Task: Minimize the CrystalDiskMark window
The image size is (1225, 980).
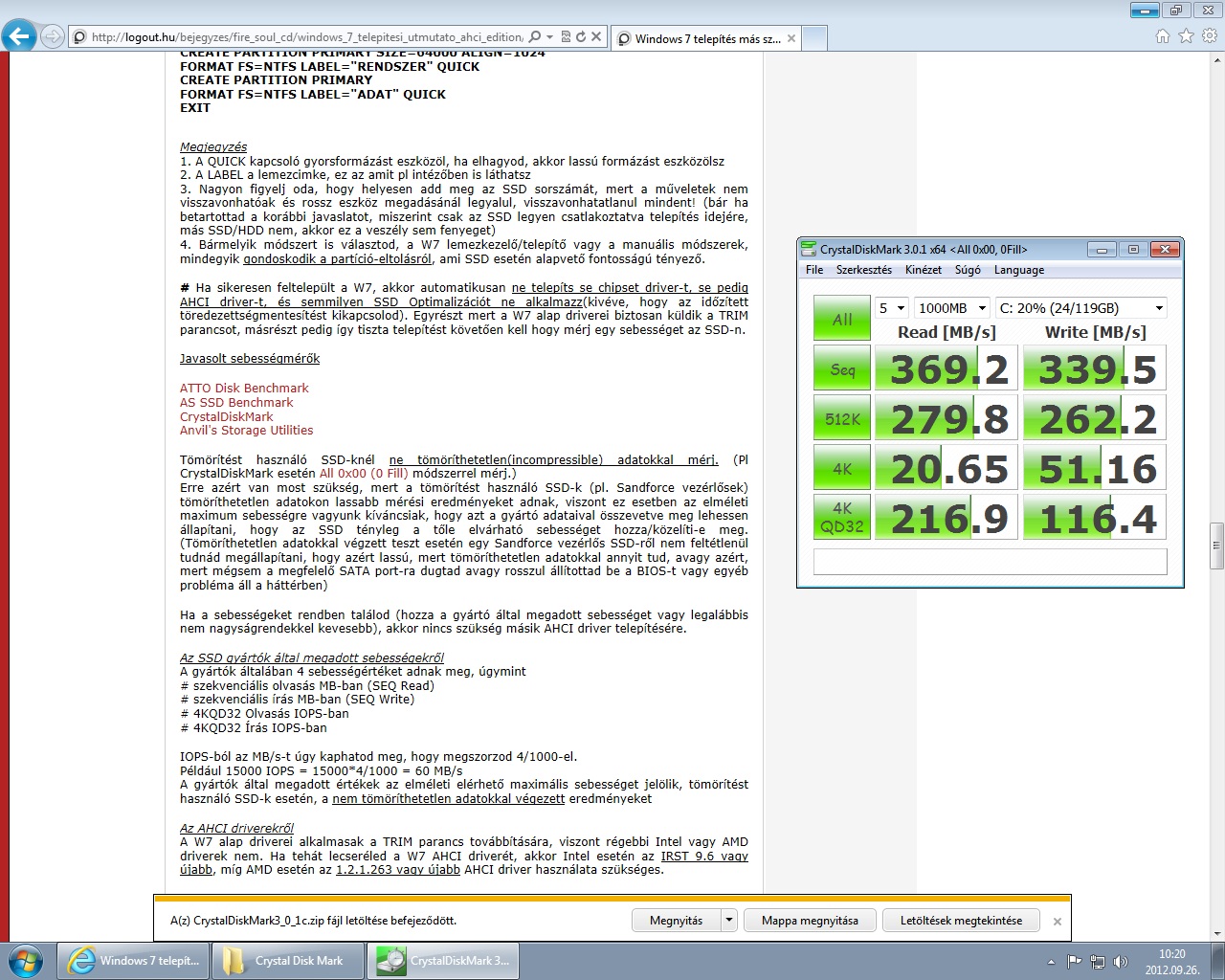Action: (x=1102, y=250)
